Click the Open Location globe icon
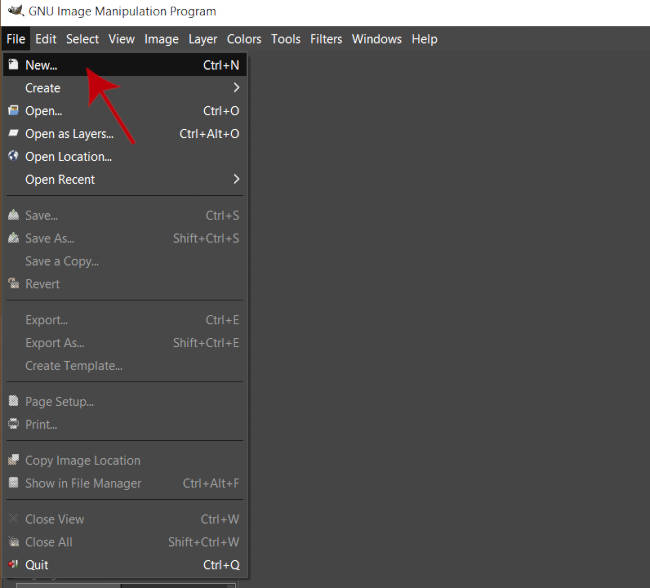Viewport: 650px width, 588px height. 13,156
